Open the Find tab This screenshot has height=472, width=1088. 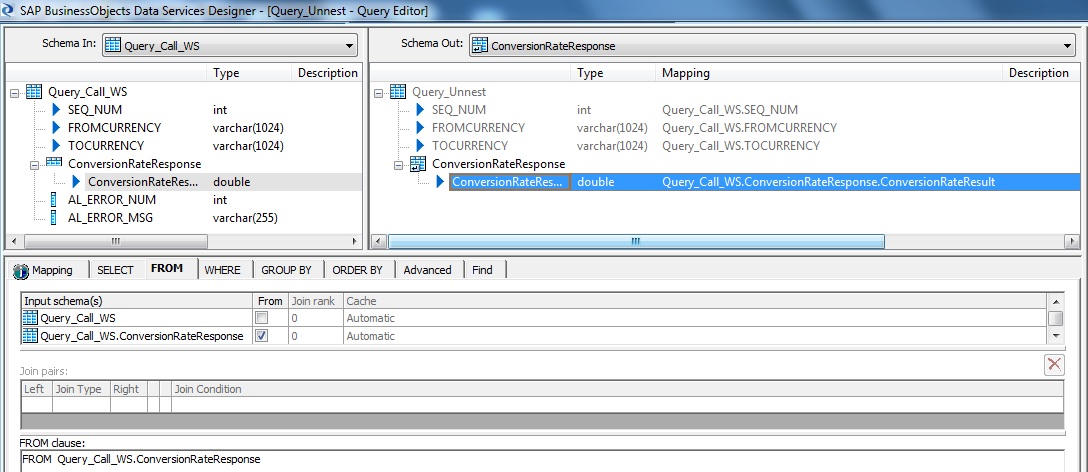pos(482,270)
